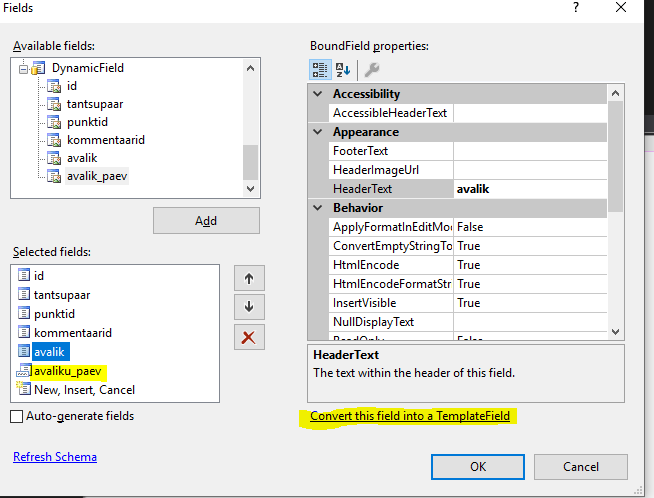Click Convert this field into a TemplateField link

pyautogui.click(x=410, y=416)
